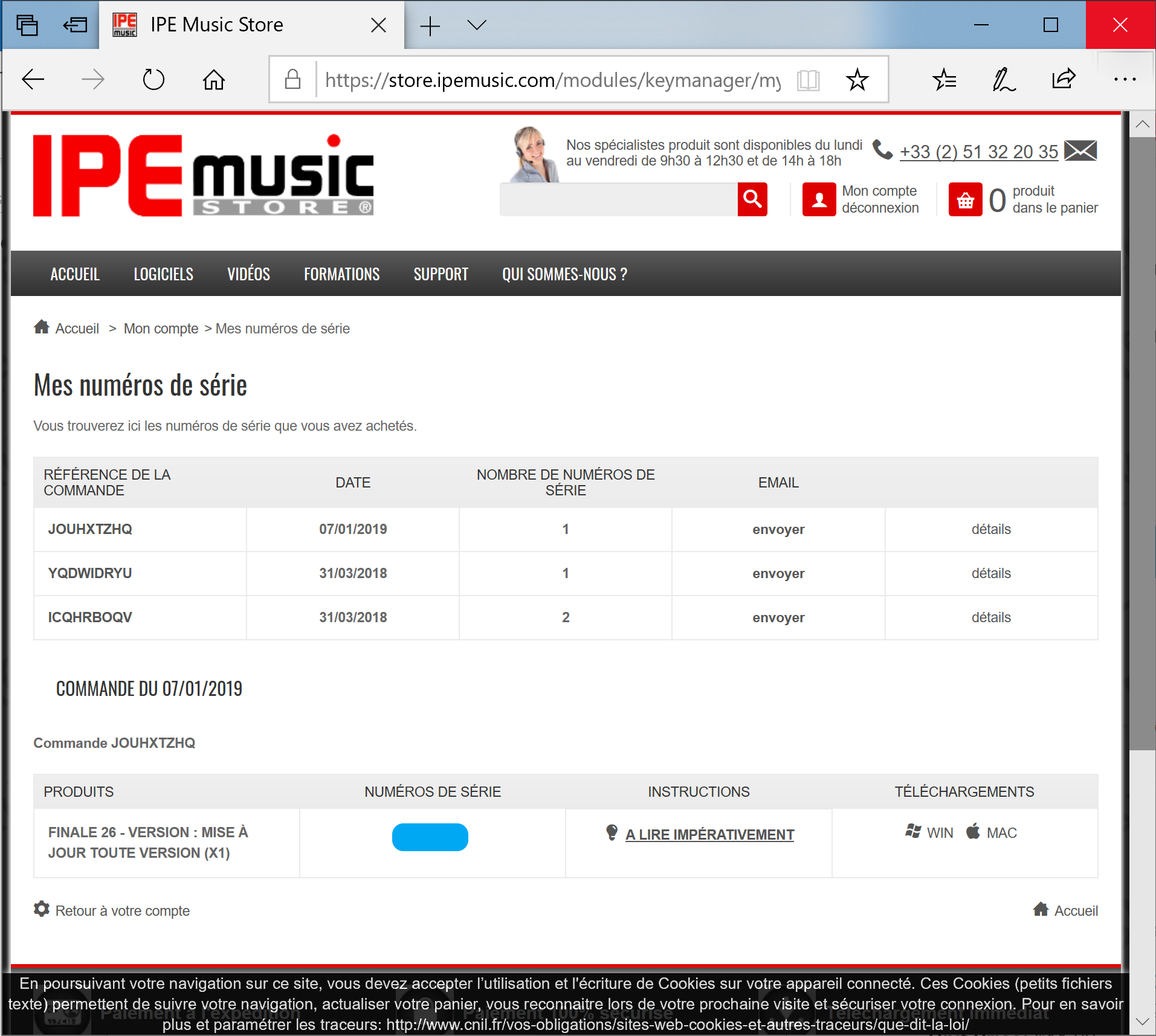
Task: Send serial by email for order ICQHRBOQV
Action: pos(778,617)
